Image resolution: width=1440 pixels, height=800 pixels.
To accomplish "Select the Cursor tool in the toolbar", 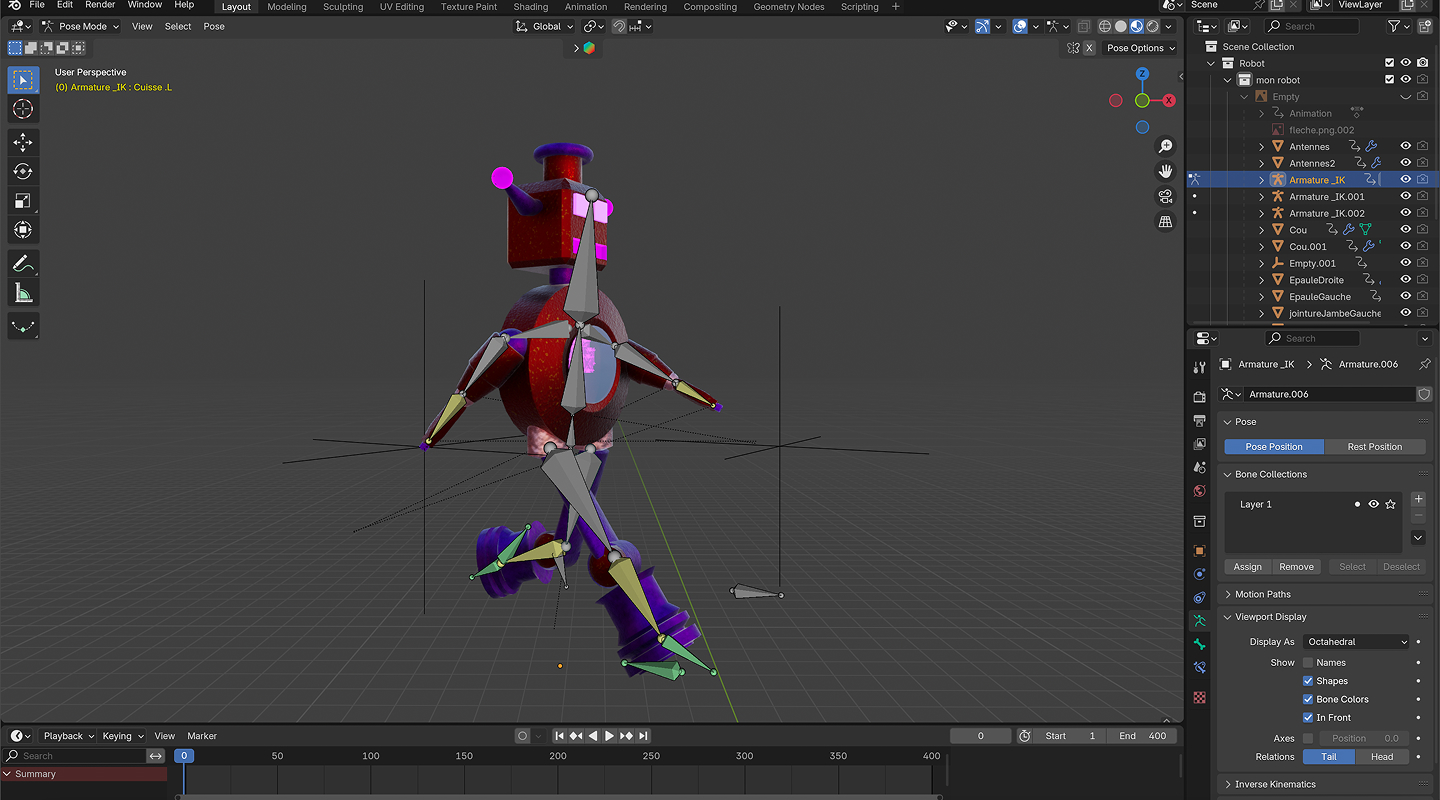I will [23, 109].
